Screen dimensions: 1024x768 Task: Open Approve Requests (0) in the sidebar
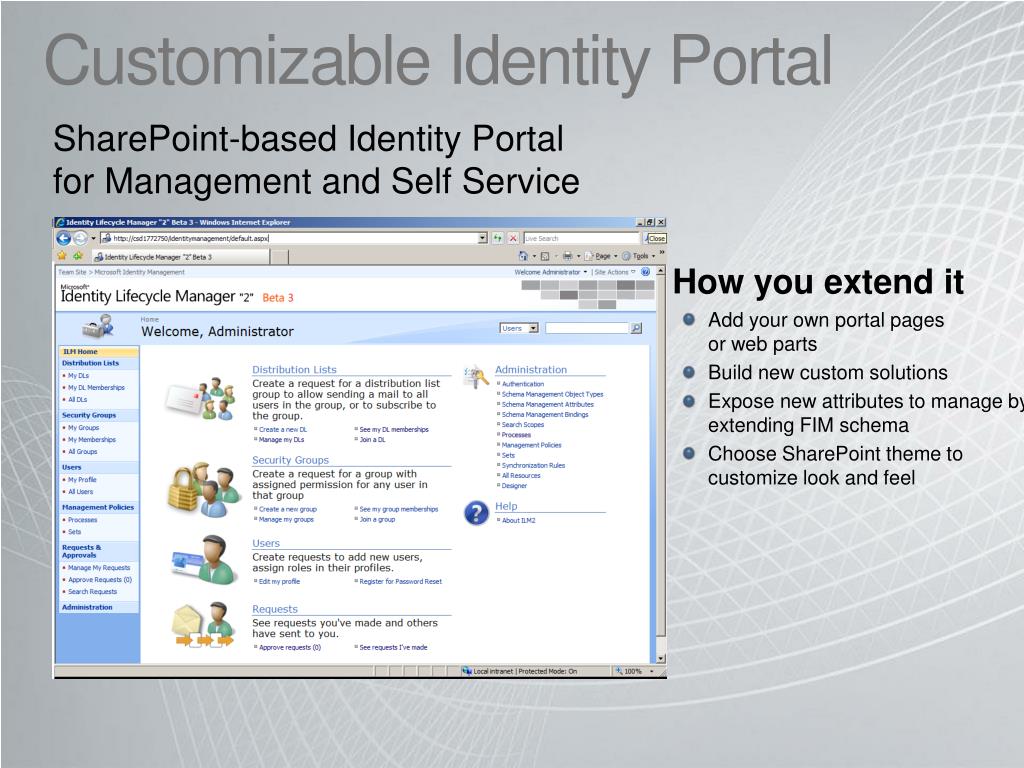(x=100, y=580)
